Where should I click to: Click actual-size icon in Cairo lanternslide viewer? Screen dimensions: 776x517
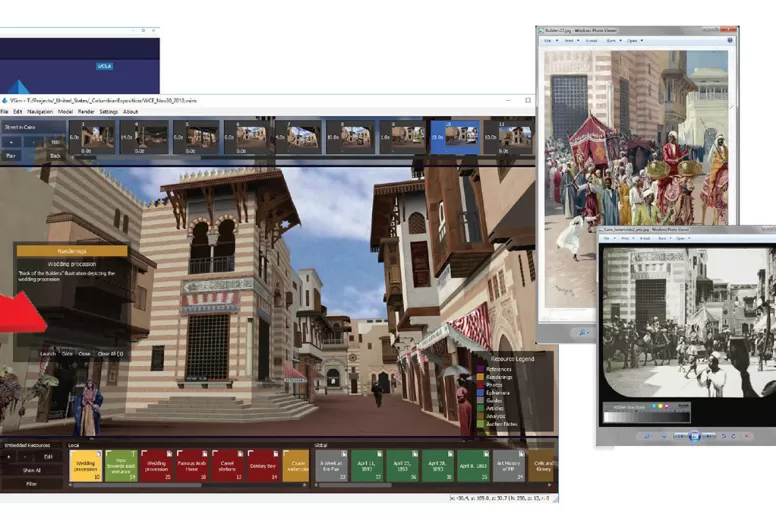[x=664, y=436]
